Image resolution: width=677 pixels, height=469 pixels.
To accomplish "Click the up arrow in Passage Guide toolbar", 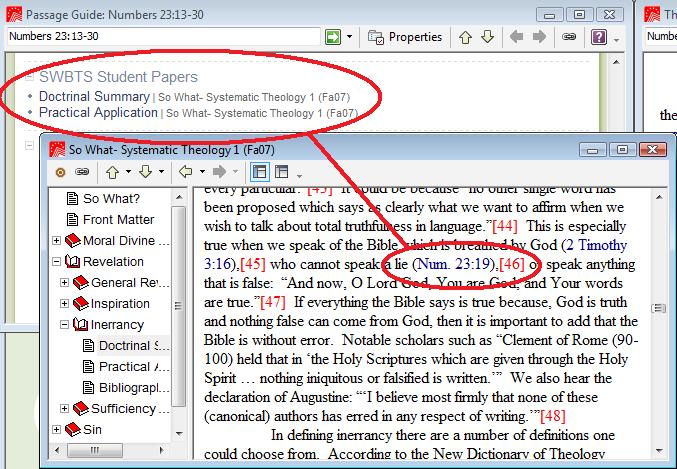I will pyautogui.click(x=465, y=37).
